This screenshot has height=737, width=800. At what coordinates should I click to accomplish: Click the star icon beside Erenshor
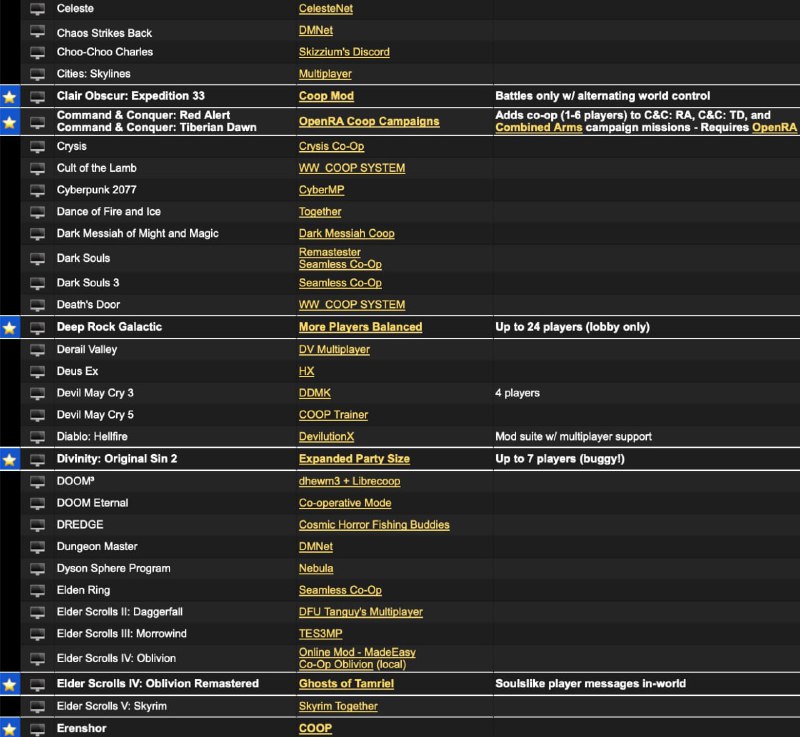[x=9, y=728]
